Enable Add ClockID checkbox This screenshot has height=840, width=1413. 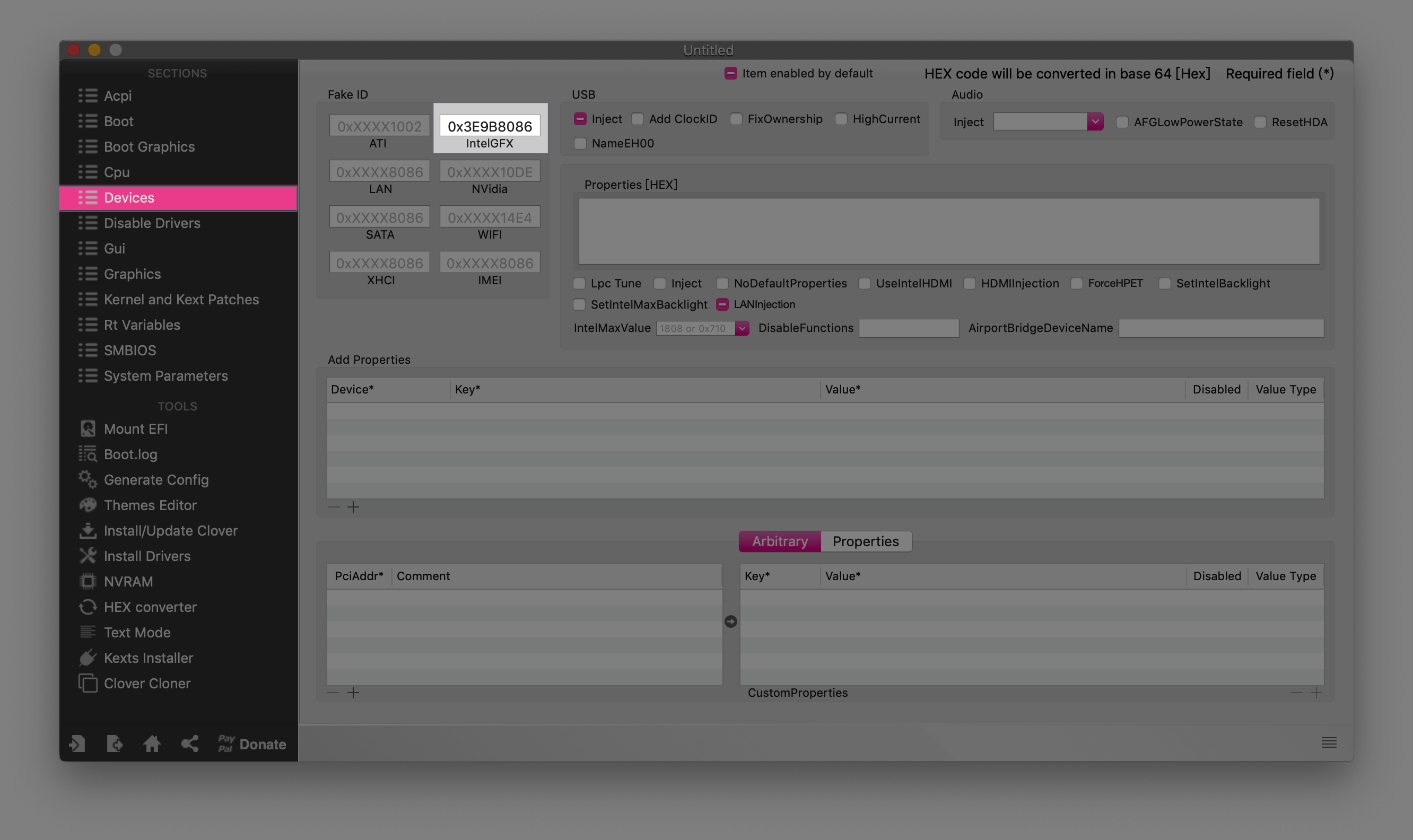click(x=638, y=119)
